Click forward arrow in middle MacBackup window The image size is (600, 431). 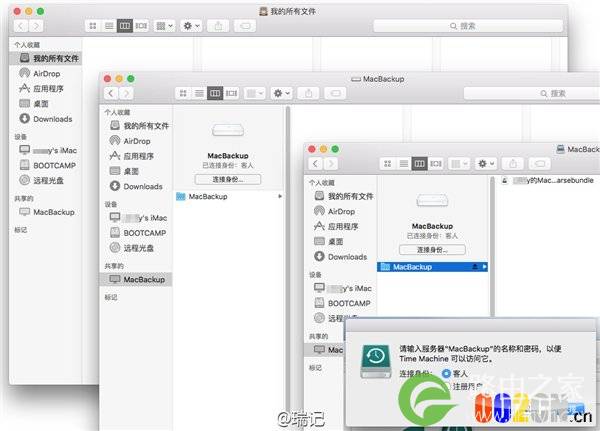click(126, 93)
